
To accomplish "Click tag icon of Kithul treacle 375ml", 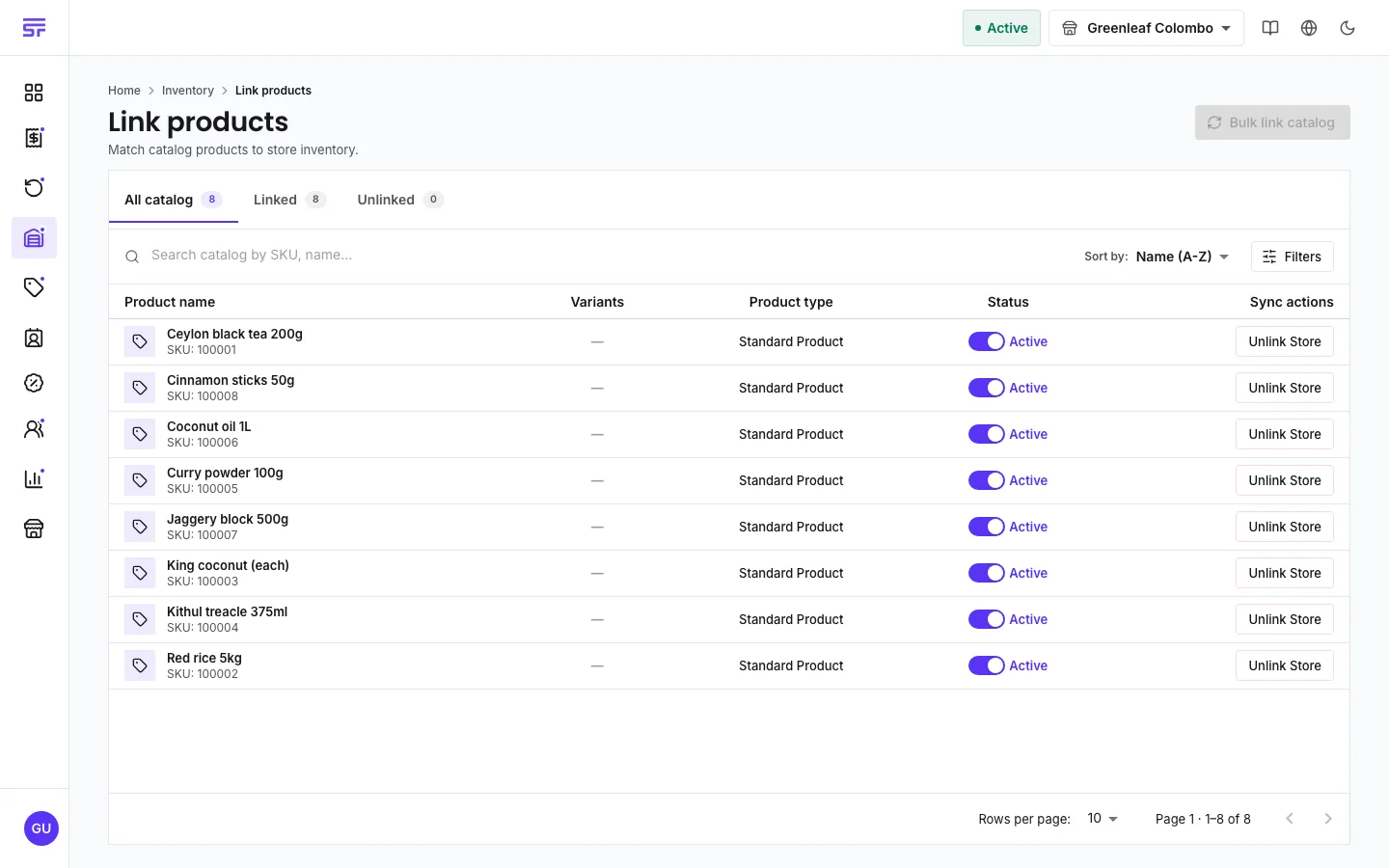I will click(x=140, y=619).
